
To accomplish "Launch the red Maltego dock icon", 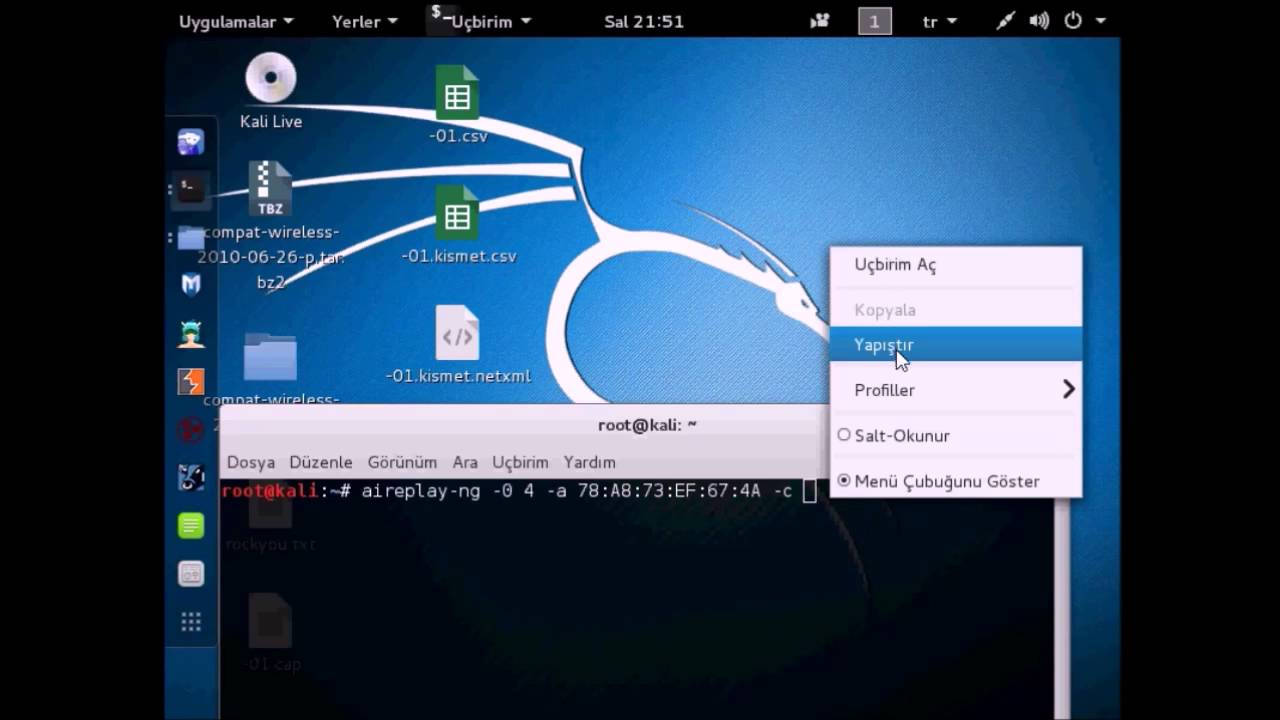I will pyautogui.click(x=190, y=429).
